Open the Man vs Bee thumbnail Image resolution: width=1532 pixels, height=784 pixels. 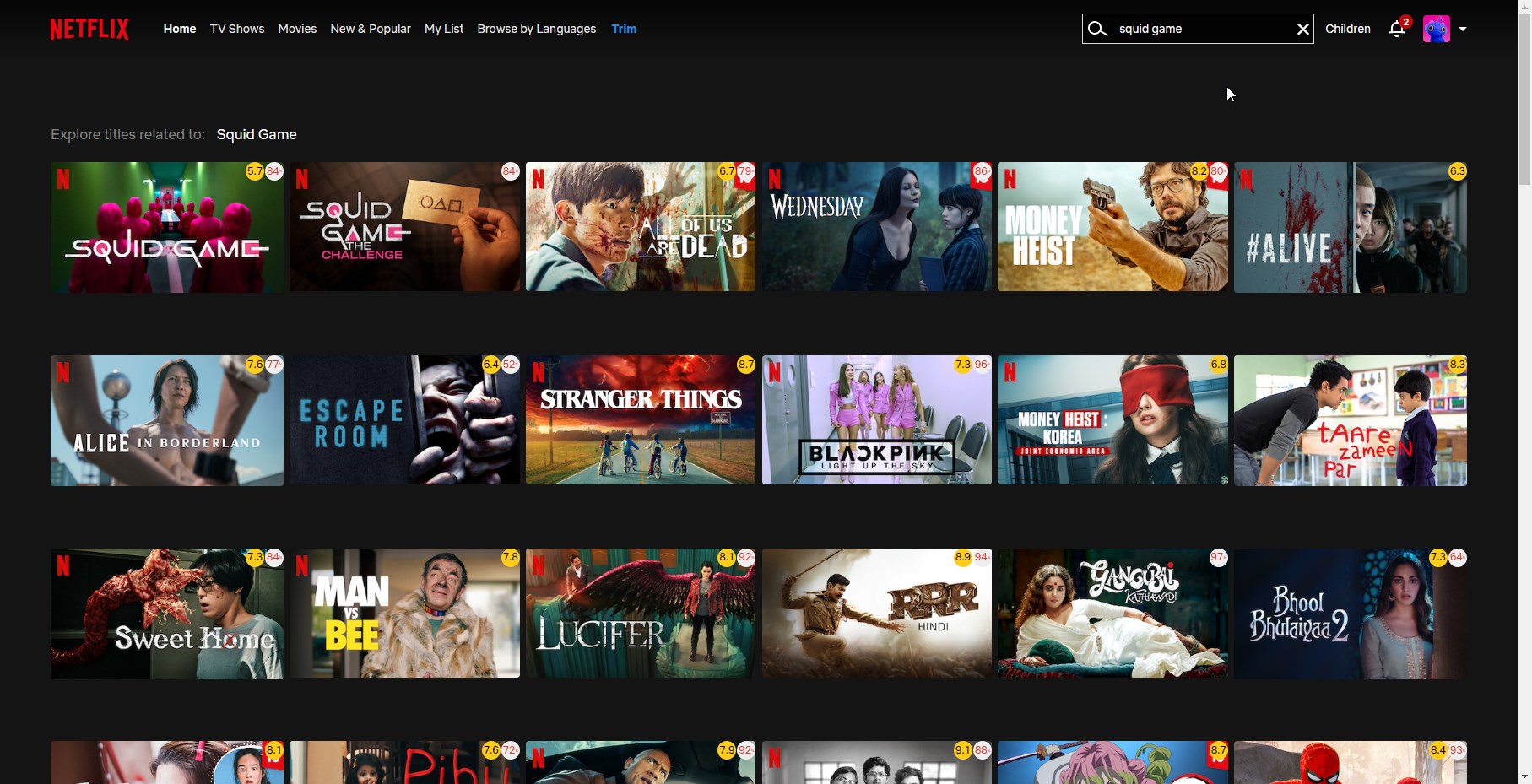[x=404, y=614]
